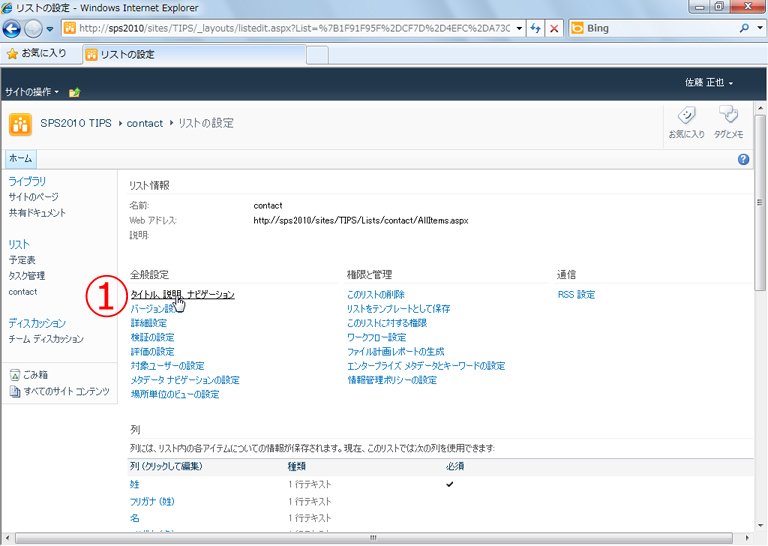Click ファイル計画レポートの生成 link
Viewport: 768px width, 546px height.
pos(395,352)
